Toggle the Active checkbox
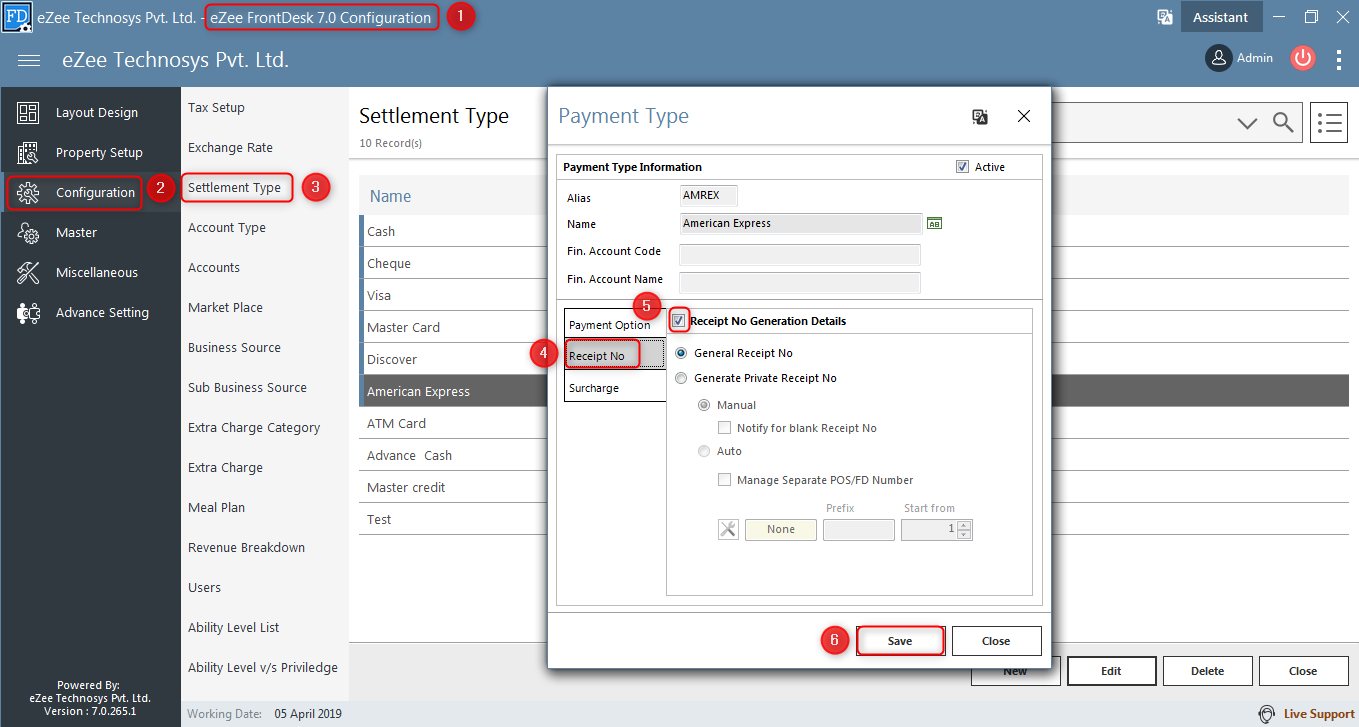This screenshot has width=1359, height=727. (962, 167)
